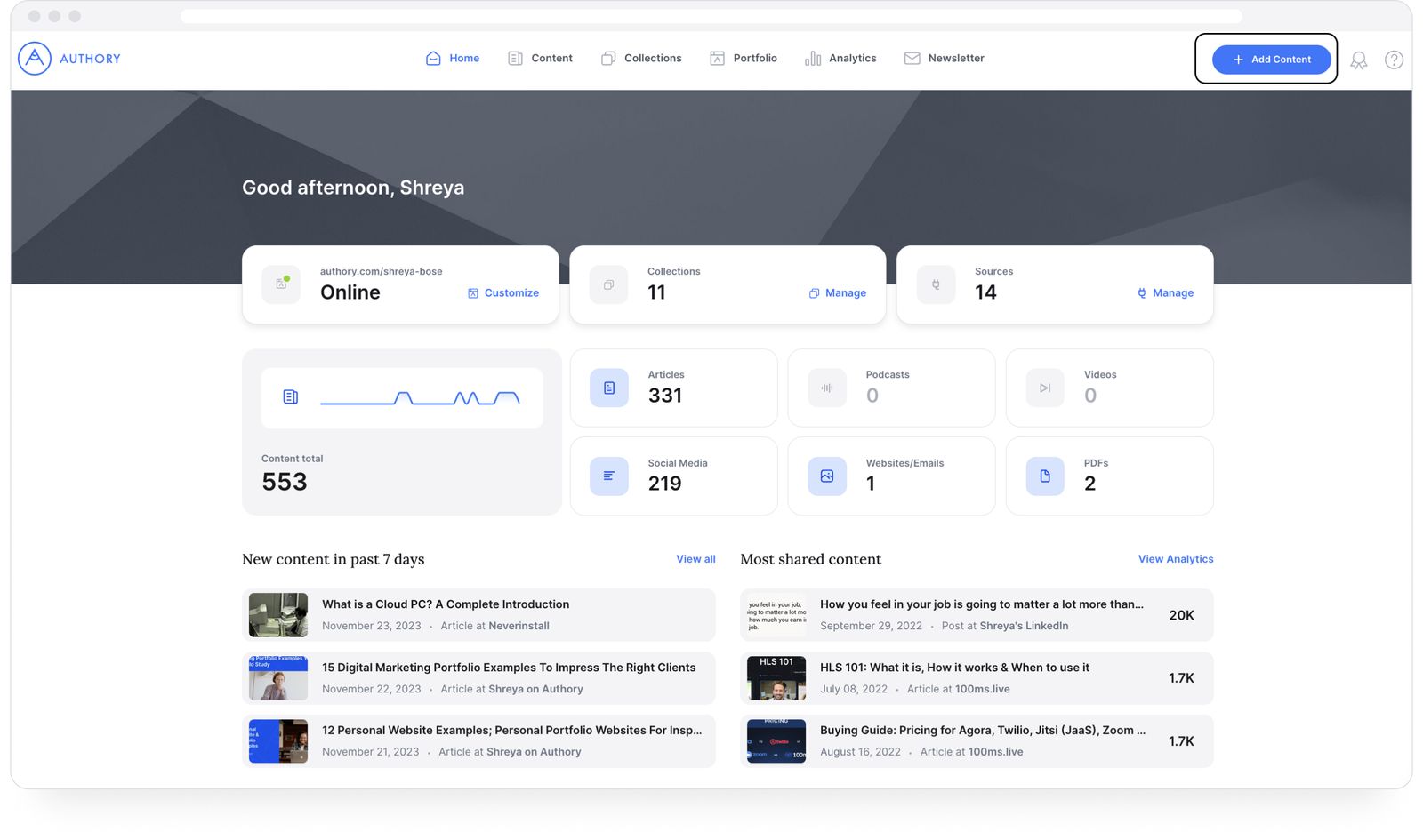Open the HLS 101 article thumbnail
This screenshot has height=840, width=1423.
click(776, 678)
